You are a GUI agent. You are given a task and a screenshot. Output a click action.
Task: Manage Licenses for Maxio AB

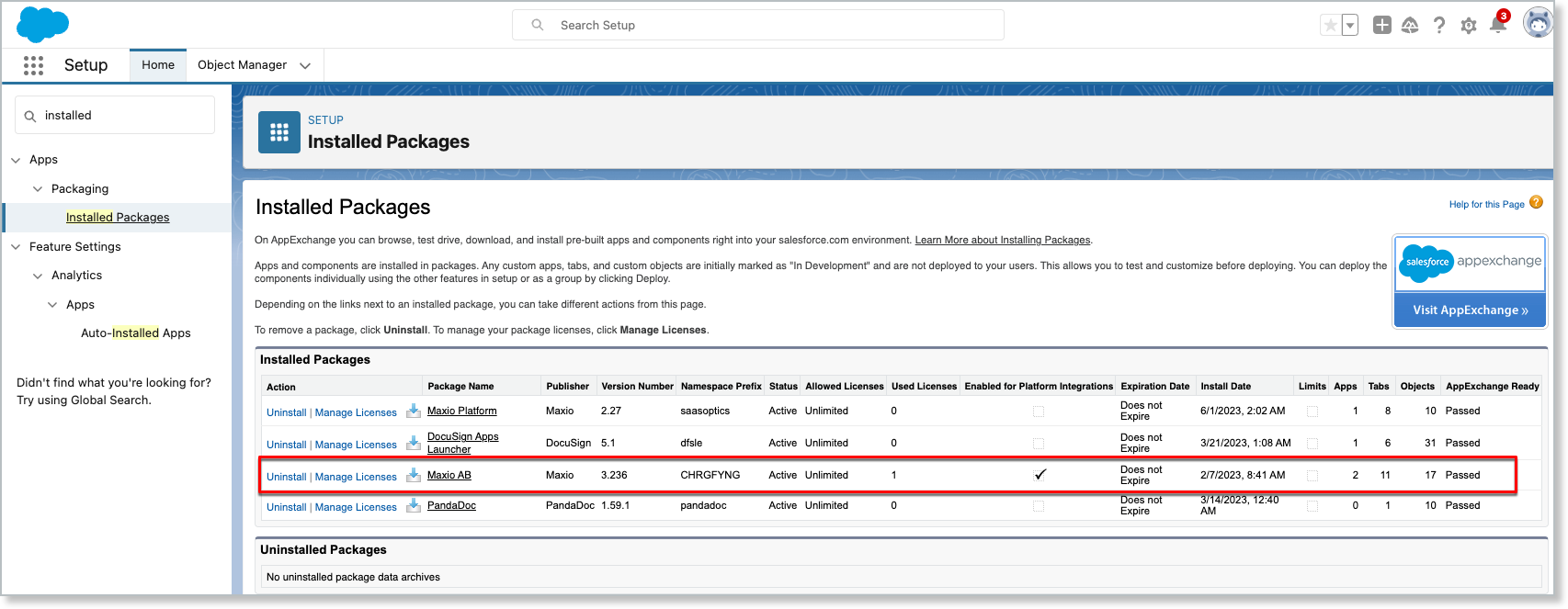point(356,477)
